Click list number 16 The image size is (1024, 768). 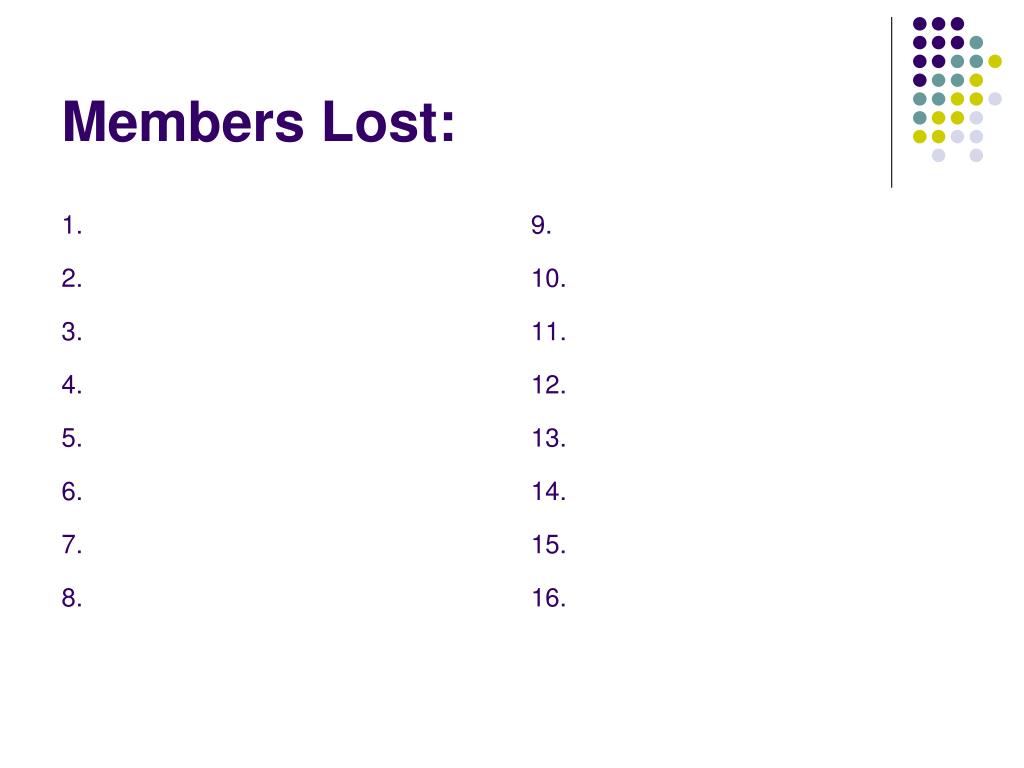(x=549, y=598)
